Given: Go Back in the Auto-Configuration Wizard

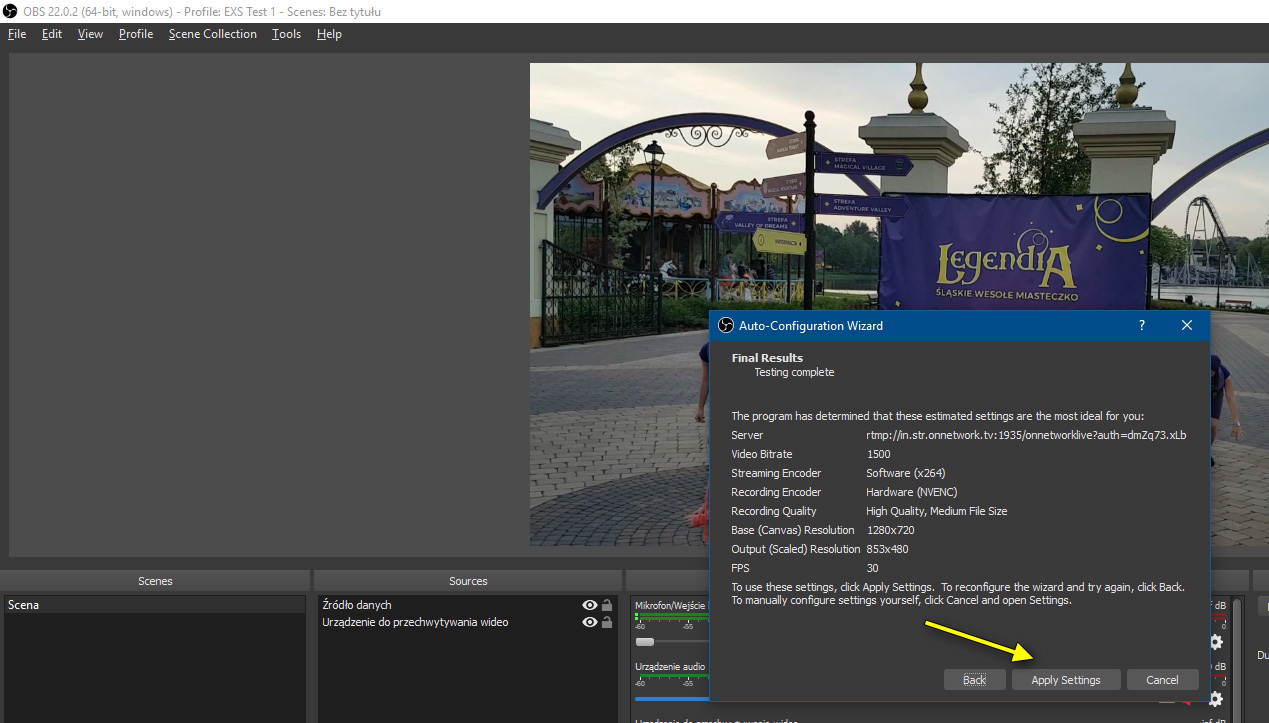Looking at the screenshot, I should click(975, 680).
